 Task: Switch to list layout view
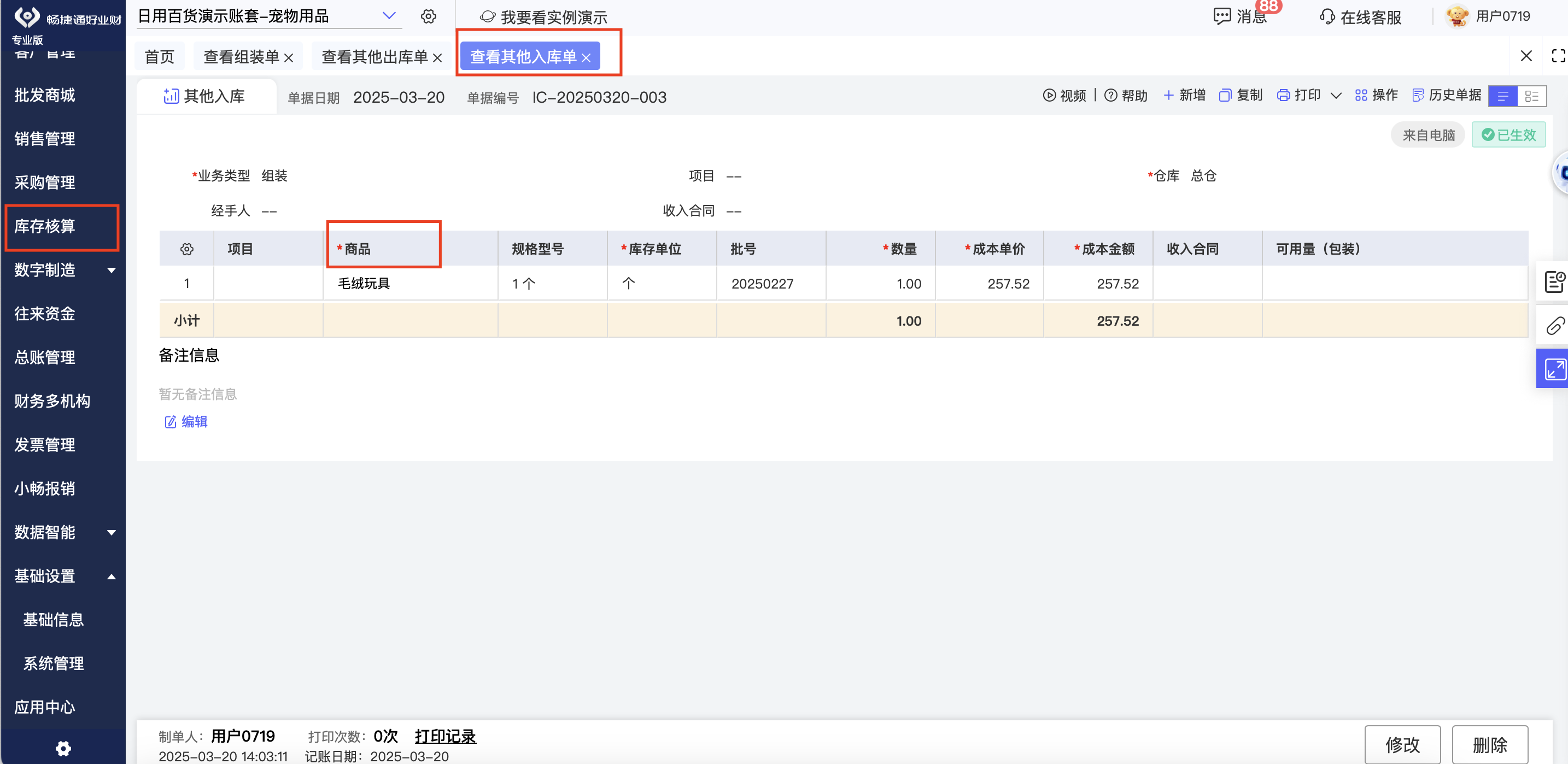[1503, 96]
